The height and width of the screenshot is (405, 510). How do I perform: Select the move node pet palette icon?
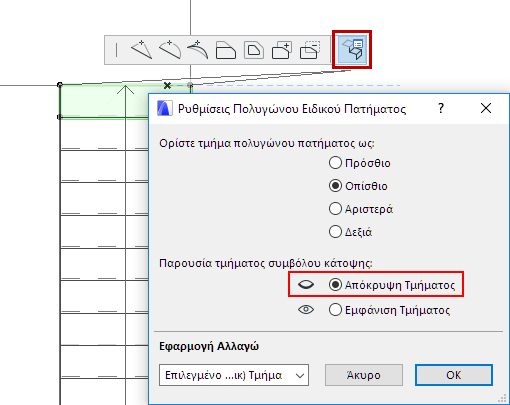(x=117, y=50)
